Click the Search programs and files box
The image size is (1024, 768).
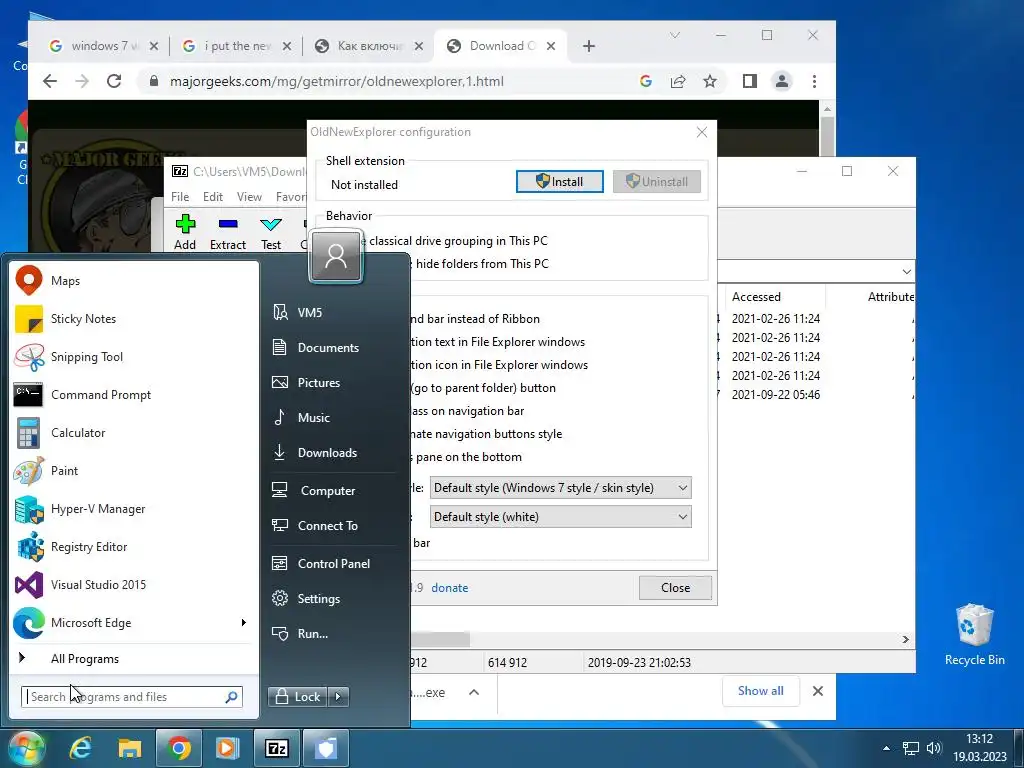coord(132,697)
